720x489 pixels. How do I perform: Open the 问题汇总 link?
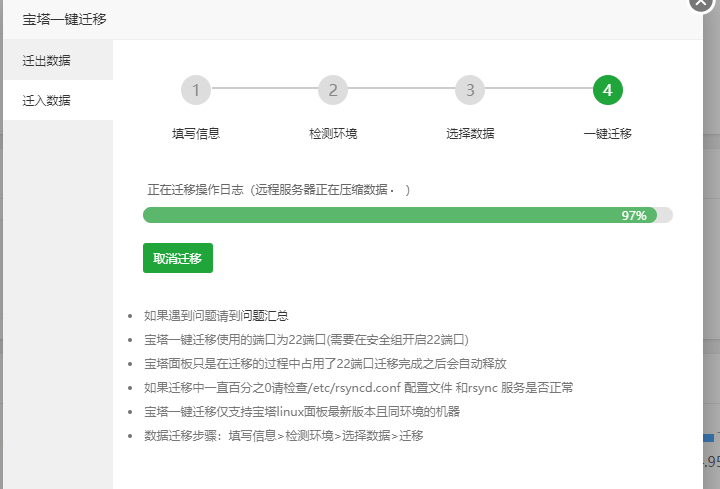pos(264,316)
